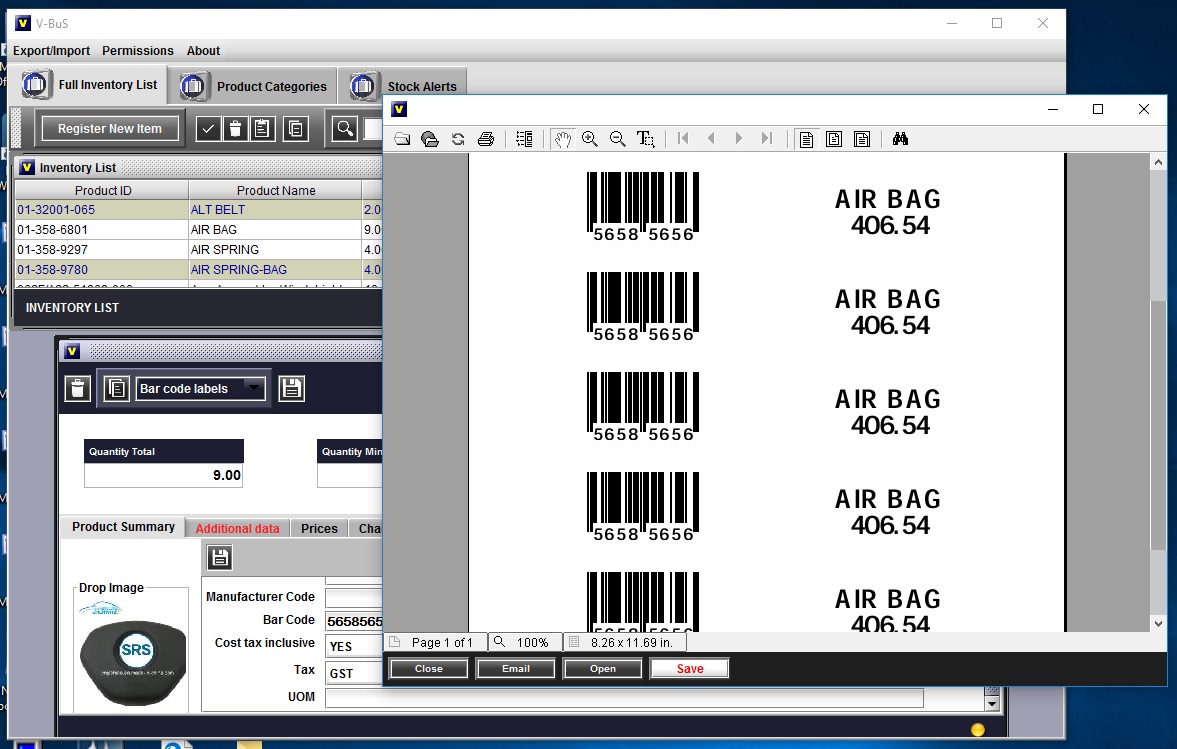Open the About menu
This screenshot has height=749, width=1177.
(203, 51)
